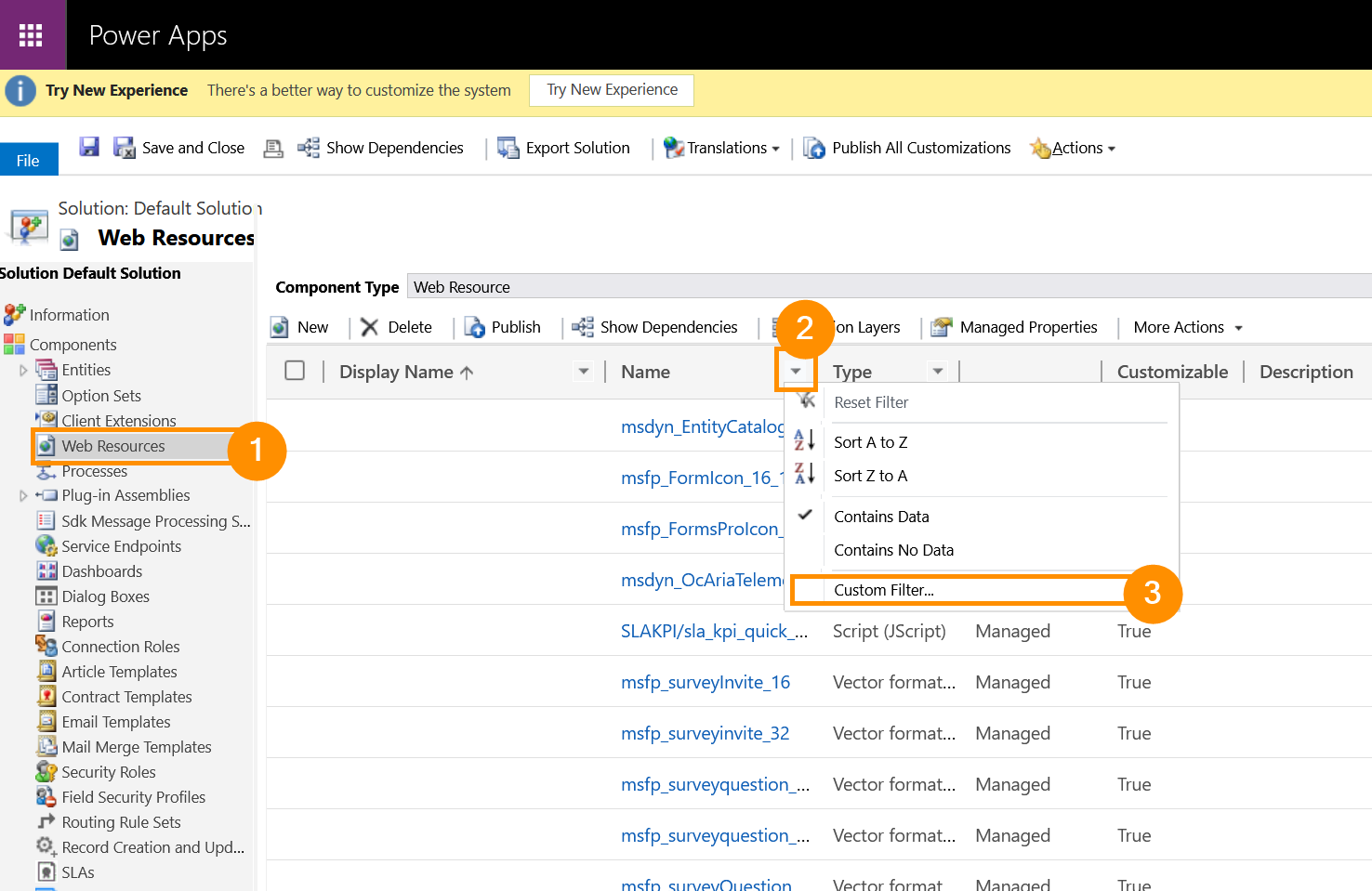Screen dimensions: 1372x891
Task: Expand the Plug-in Assemblies tree node
Action: 23,495
